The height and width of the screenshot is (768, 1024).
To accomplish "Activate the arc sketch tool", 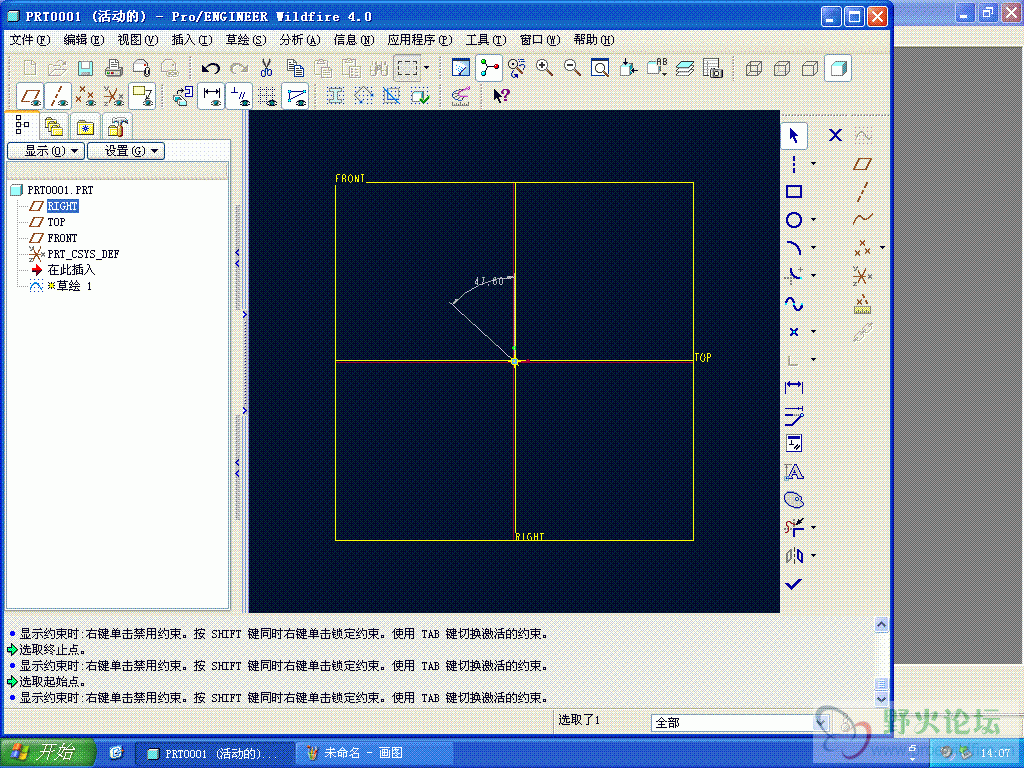I will (794, 248).
